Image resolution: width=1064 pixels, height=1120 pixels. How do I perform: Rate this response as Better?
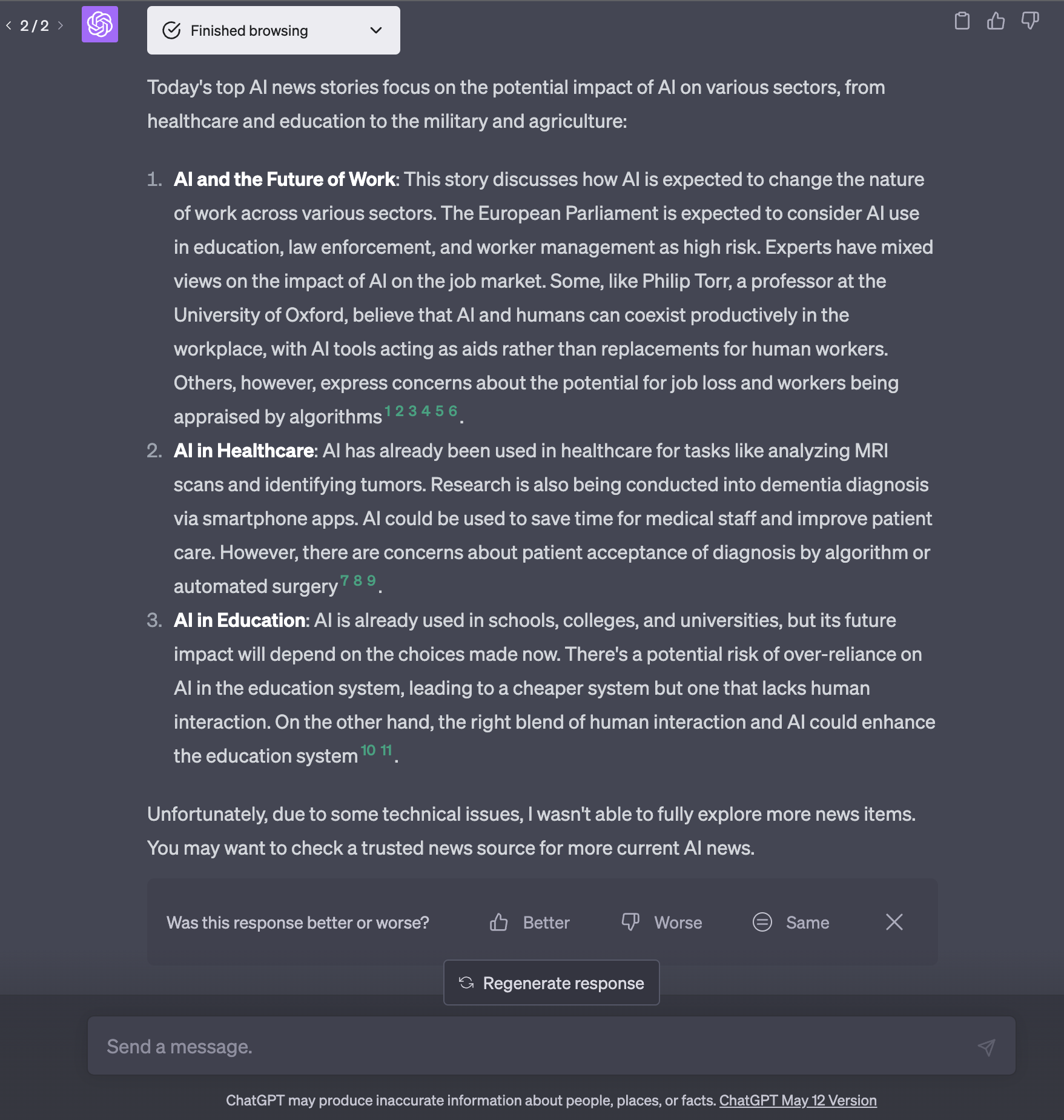(530, 923)
